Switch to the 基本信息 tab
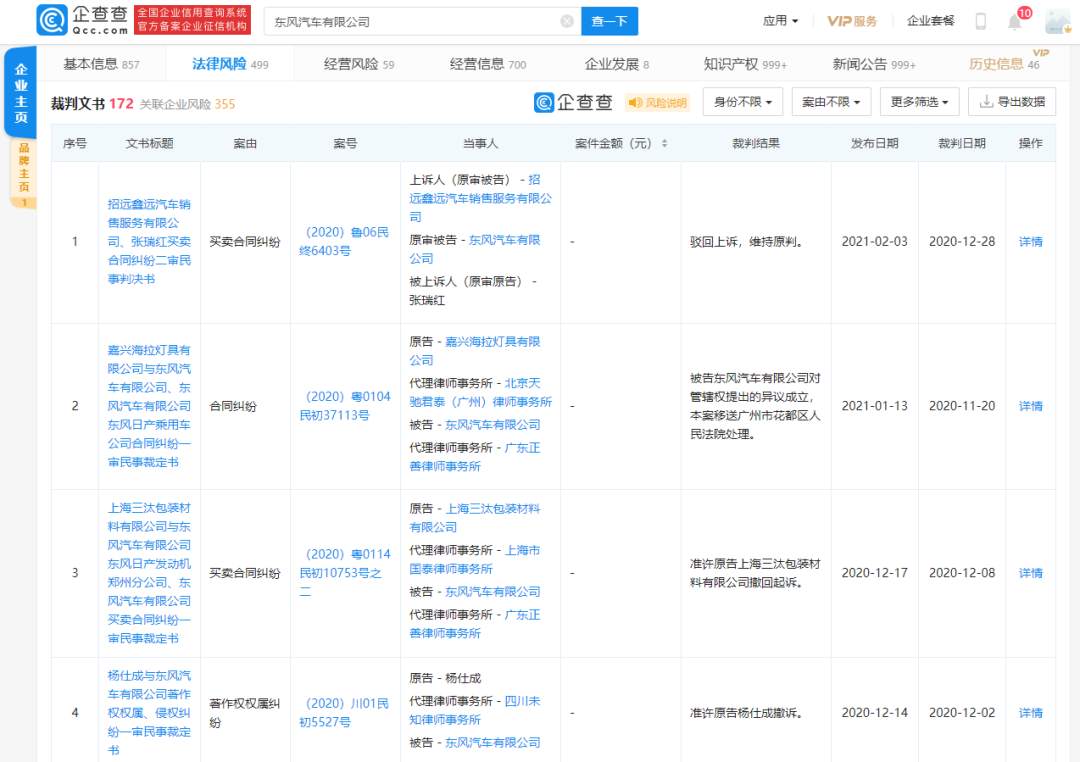This screenshot has height=762, width=1080. (101, 64)
